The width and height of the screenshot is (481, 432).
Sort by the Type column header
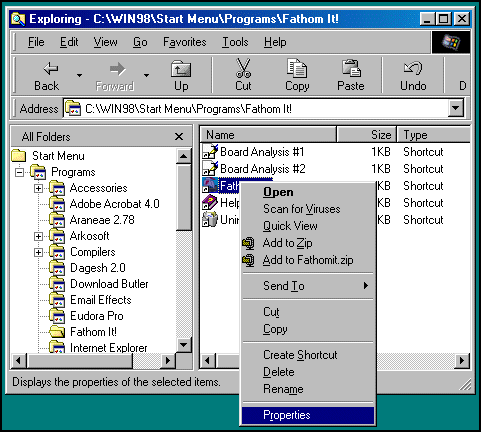(x=433, y=135)
